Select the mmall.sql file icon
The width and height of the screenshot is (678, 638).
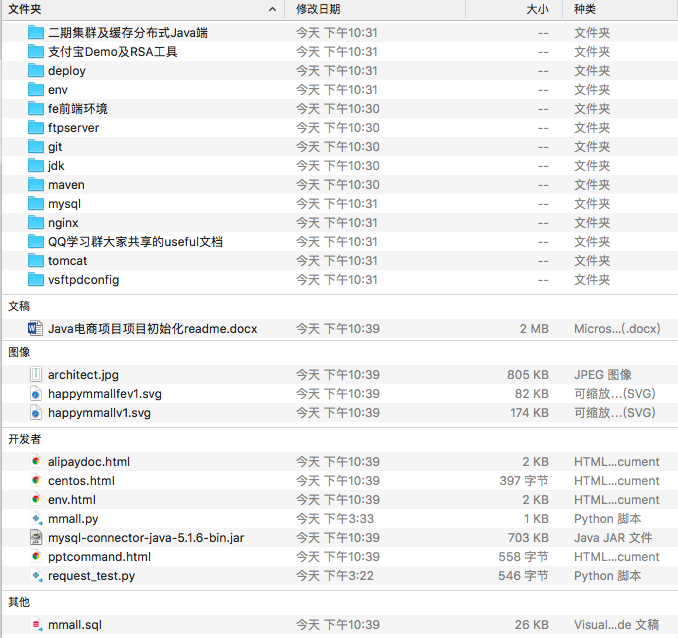pyautogui.click(x=36, y=625)
